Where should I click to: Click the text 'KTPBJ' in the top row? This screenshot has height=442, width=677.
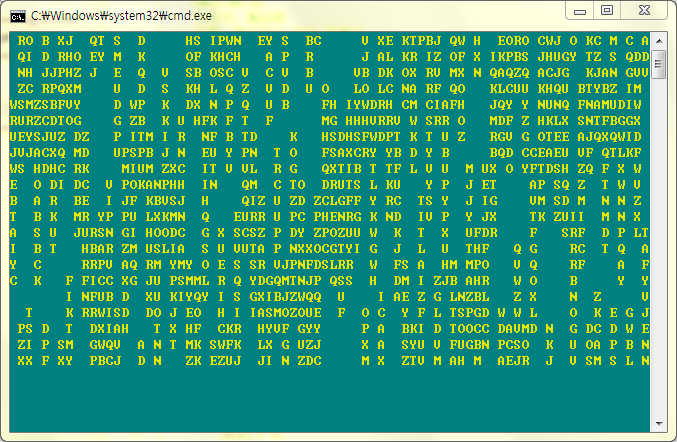tap(421, 41)
